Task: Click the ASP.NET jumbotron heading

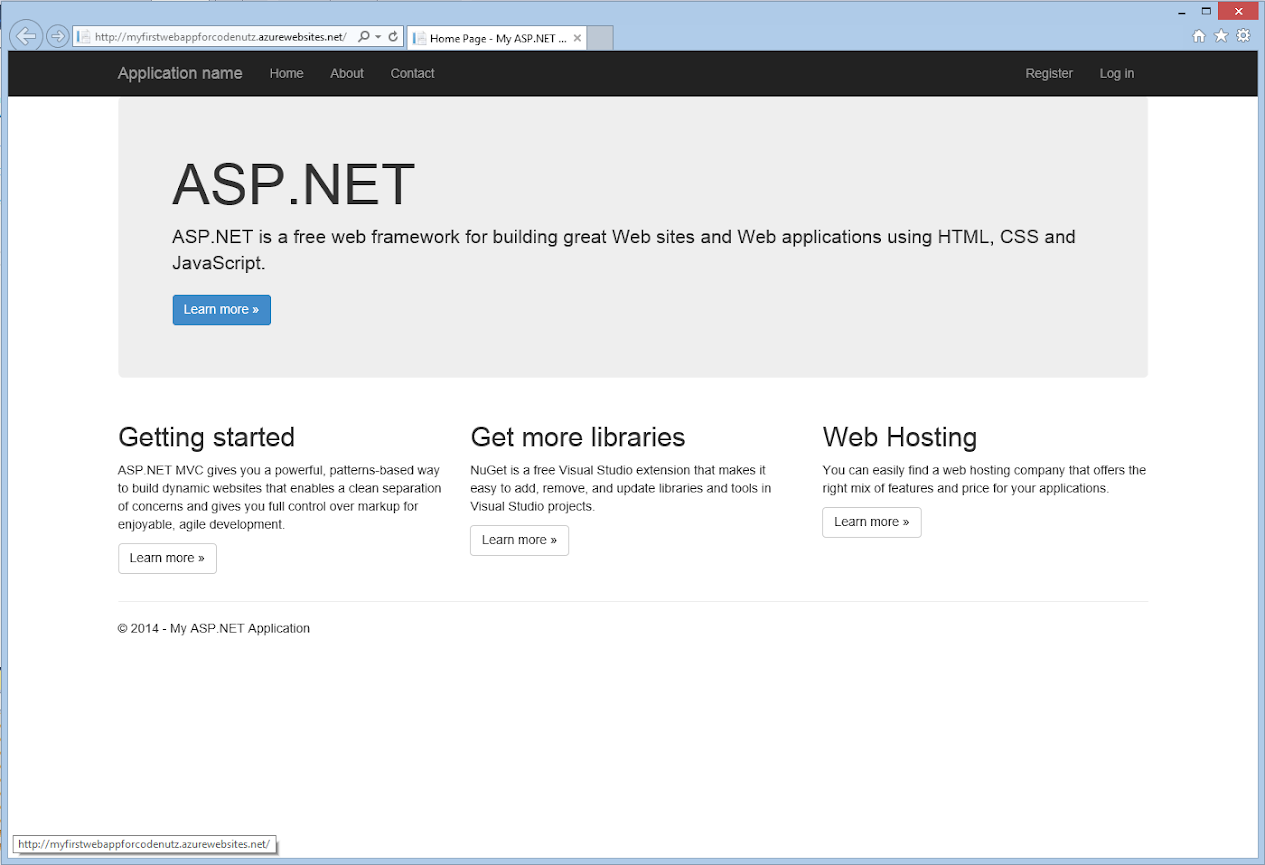Action: (293, 185)
